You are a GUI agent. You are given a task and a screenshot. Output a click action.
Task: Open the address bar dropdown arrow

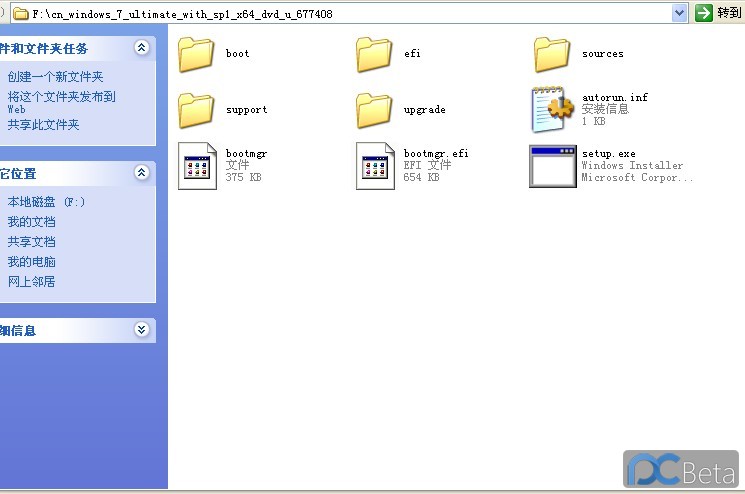(679, 13)
